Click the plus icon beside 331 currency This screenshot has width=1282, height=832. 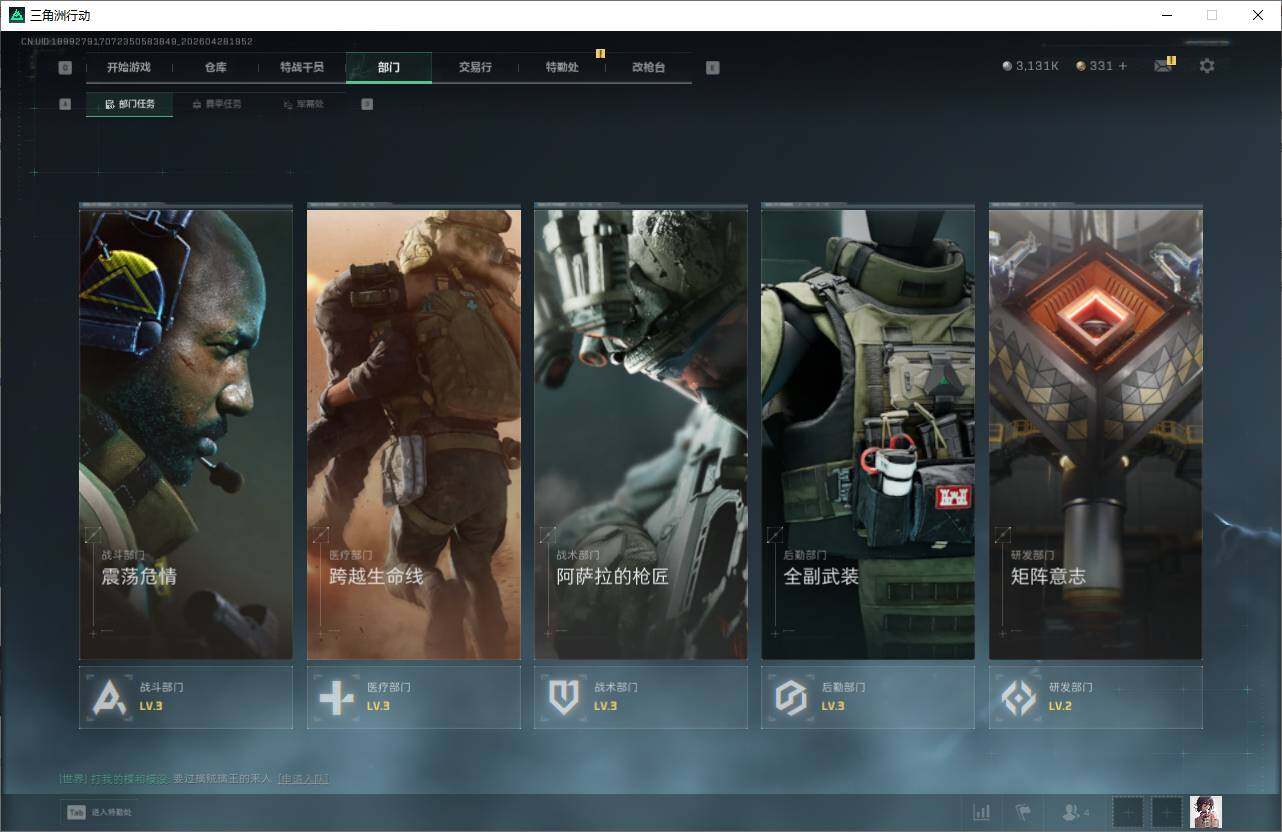pyautogui.click(x=1122, y=66)
